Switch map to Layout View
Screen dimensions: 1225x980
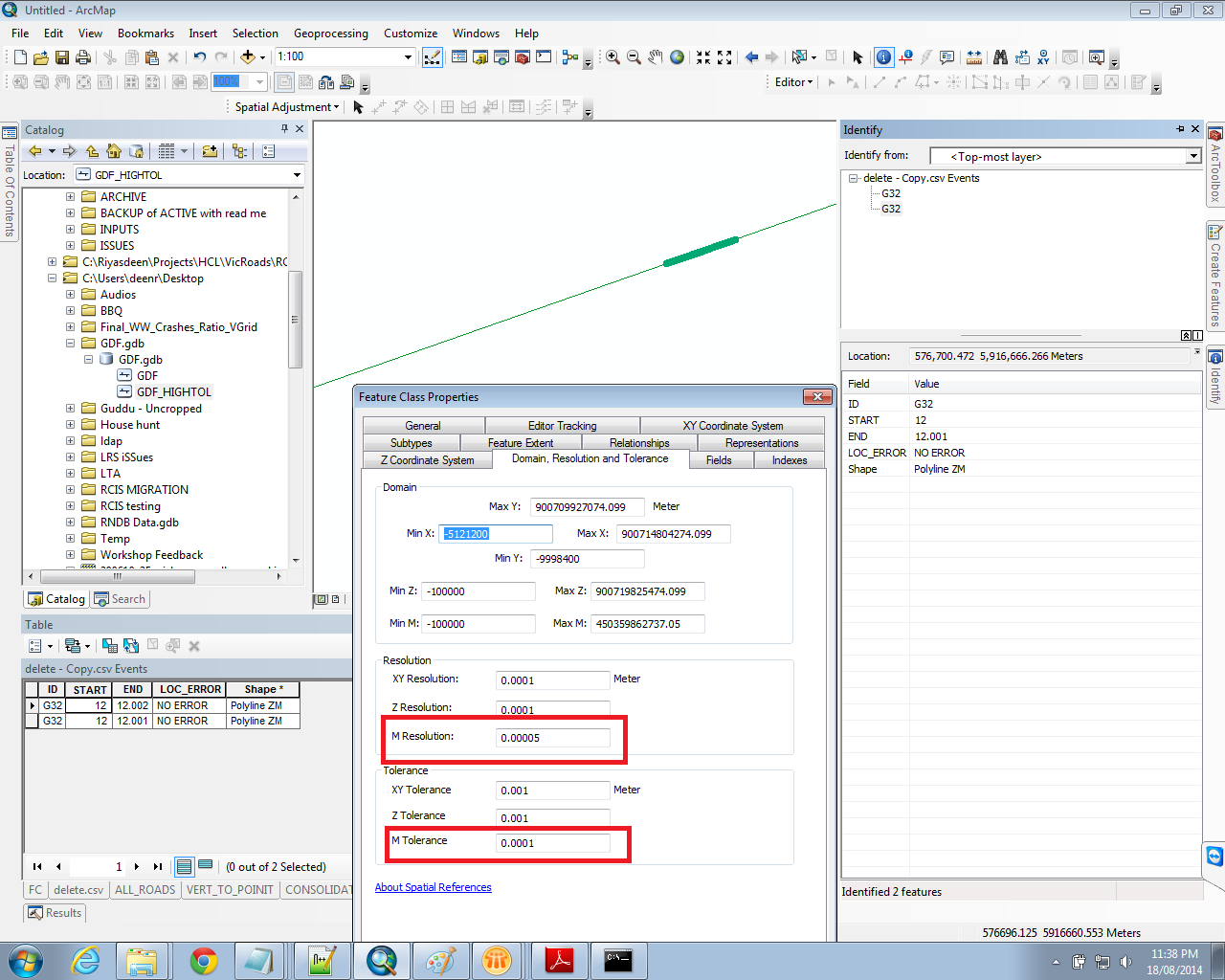335,599
